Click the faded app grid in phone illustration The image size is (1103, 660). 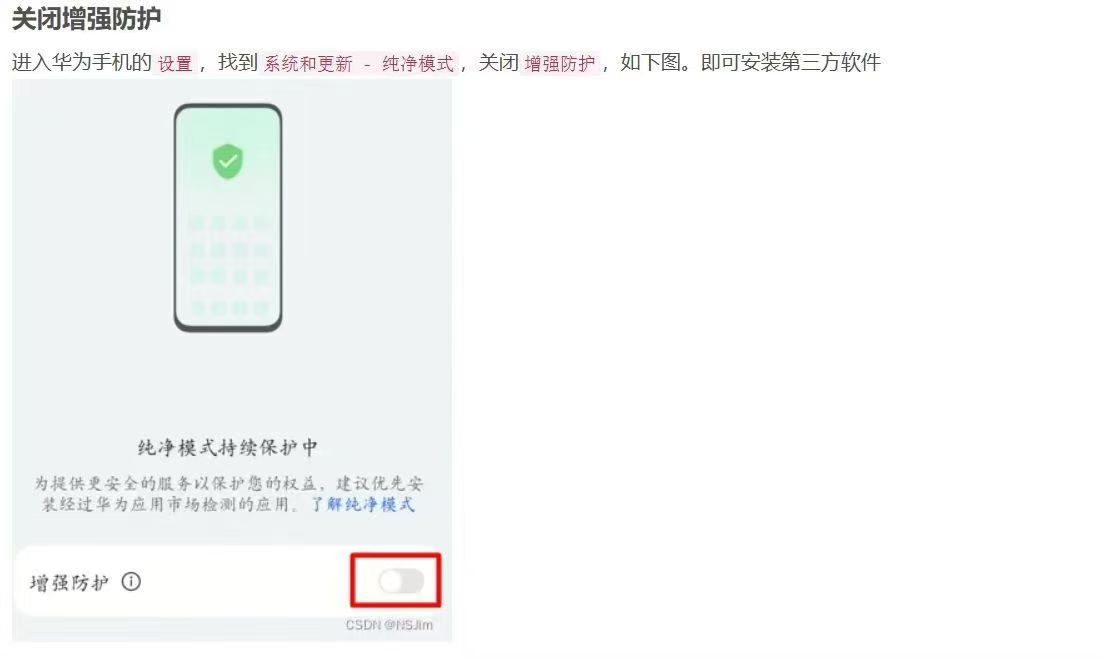pos(229,265)
